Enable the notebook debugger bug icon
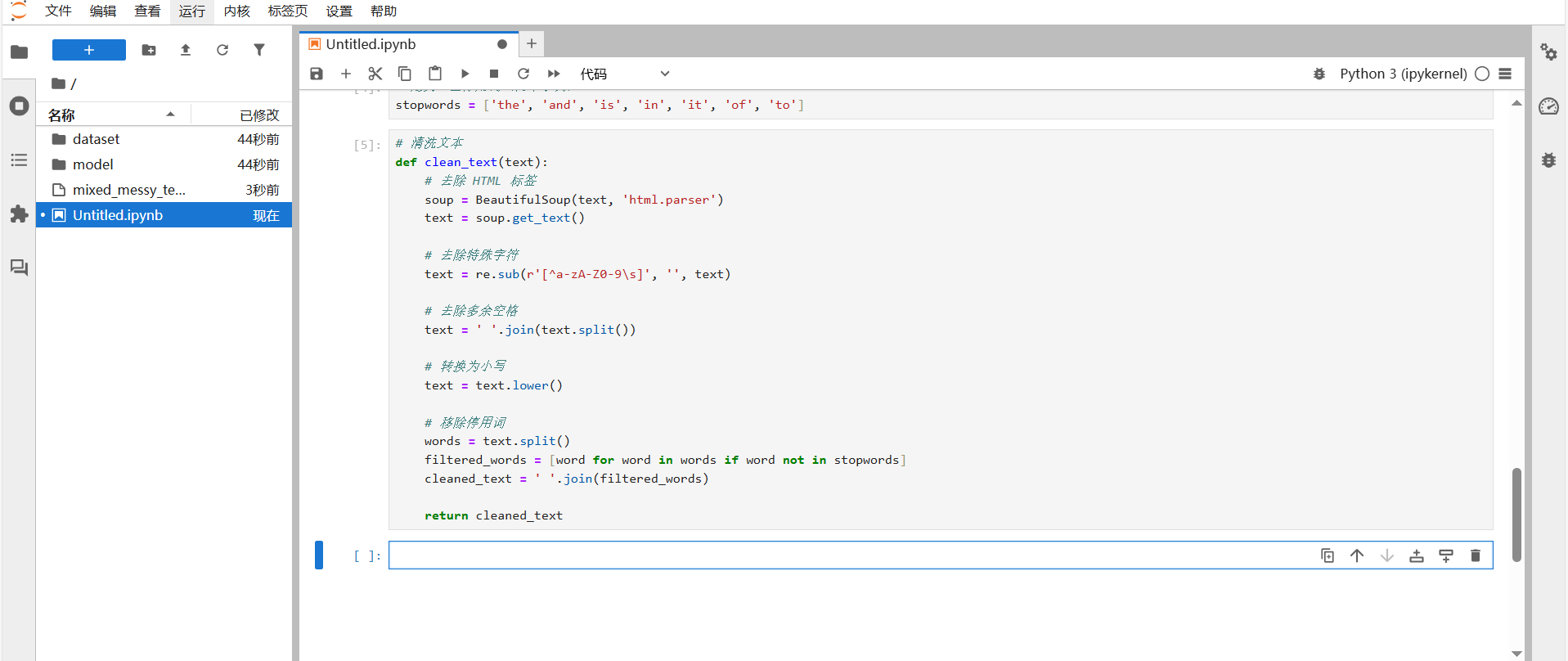Image resolution: width=1568 pixels, height=661 pixels. (1319, 74)
